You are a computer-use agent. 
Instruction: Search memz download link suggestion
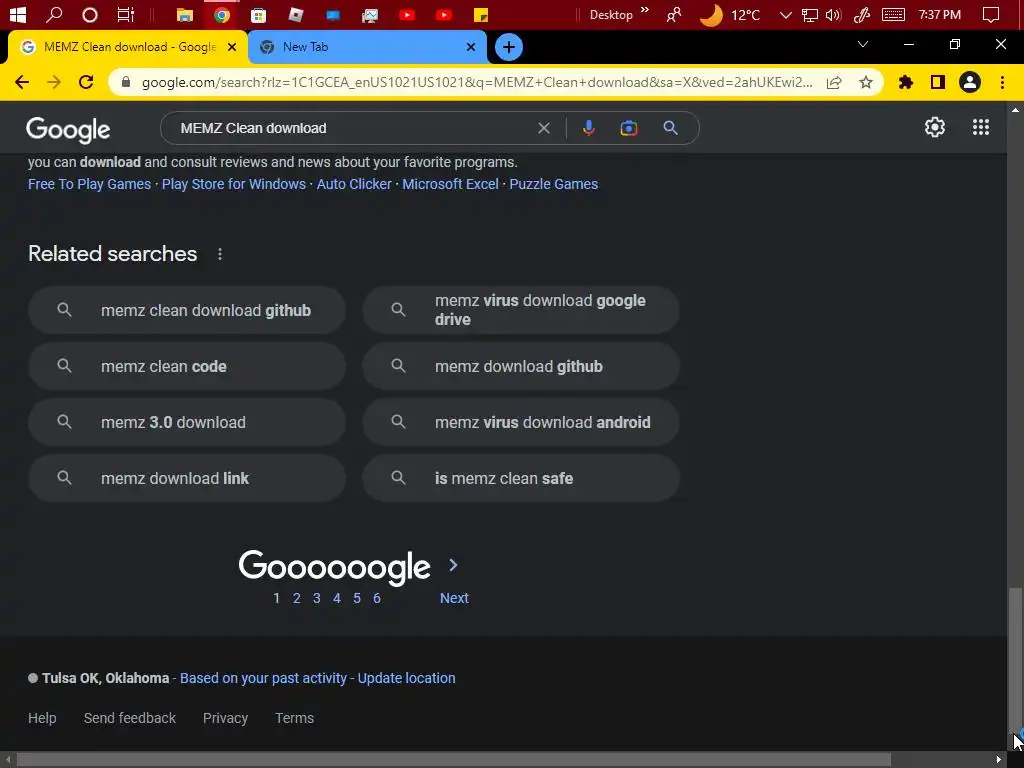click(x=187, y=478)
